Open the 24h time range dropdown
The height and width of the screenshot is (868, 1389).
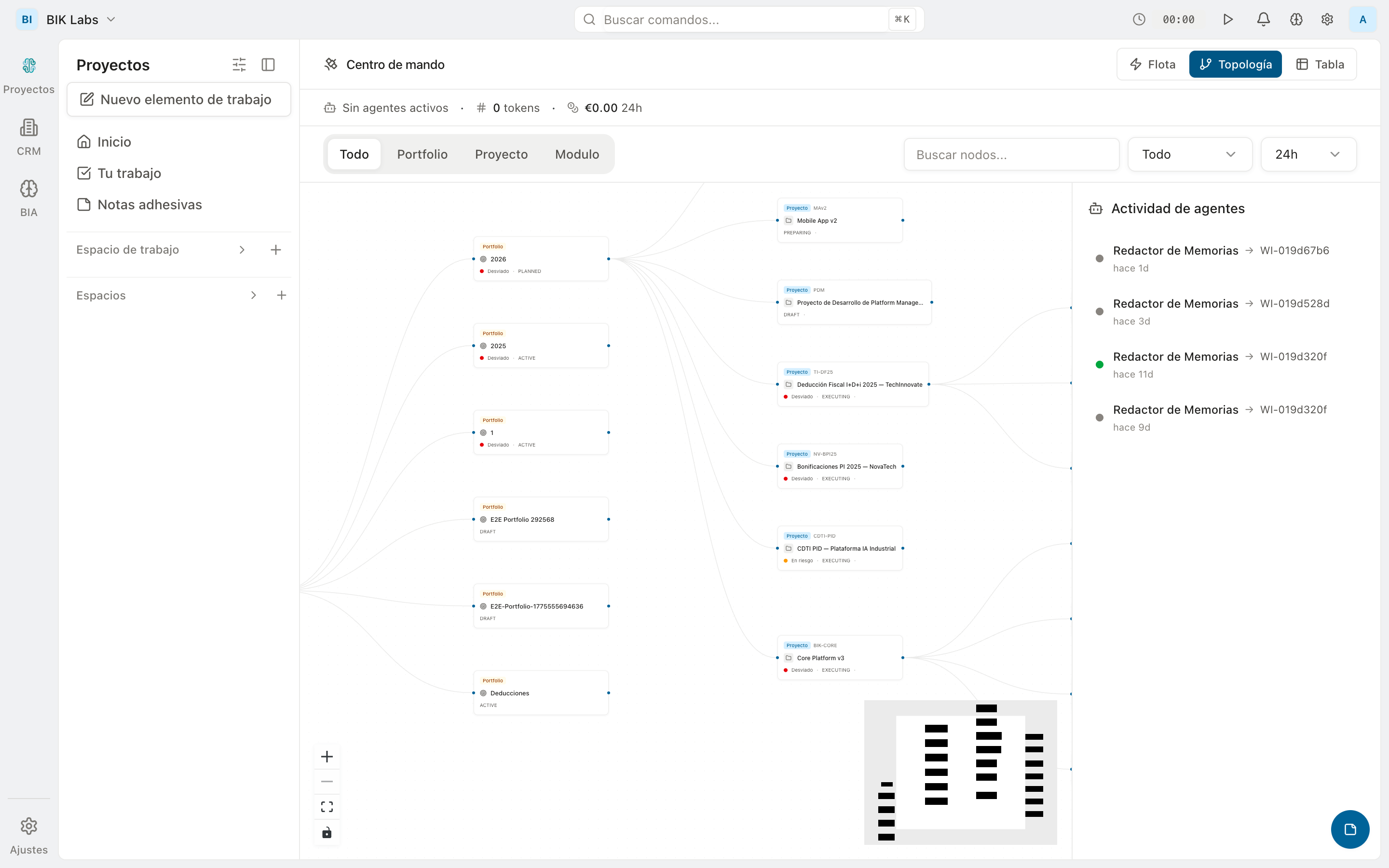point(1307,154)
